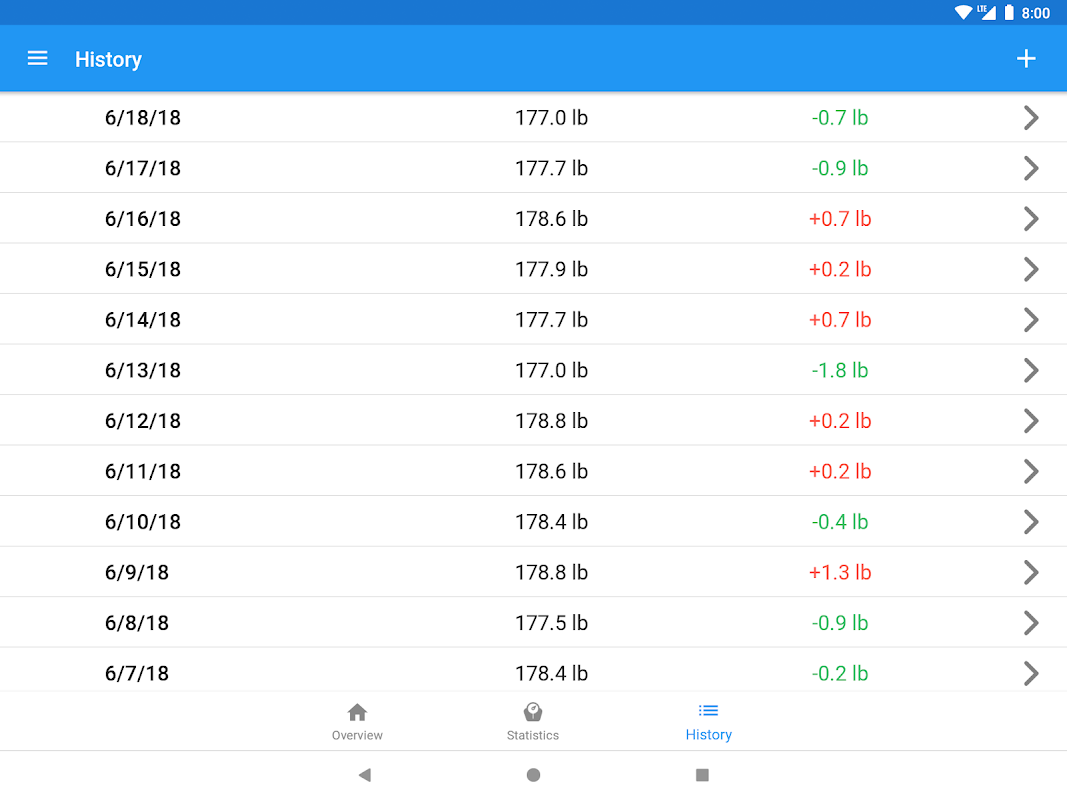
Task: Tap the +0.2 lb change on 6/15/18
Action: pyautogui.click(x=840, y=269)
